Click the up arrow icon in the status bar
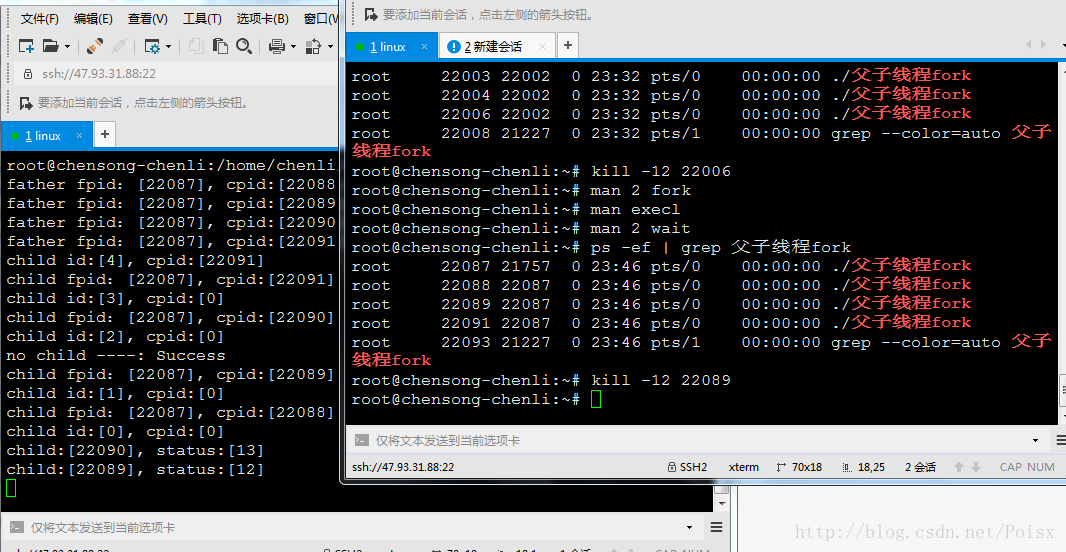The width and height of the screenshot is (1066, 552). [x=959, y=467]
